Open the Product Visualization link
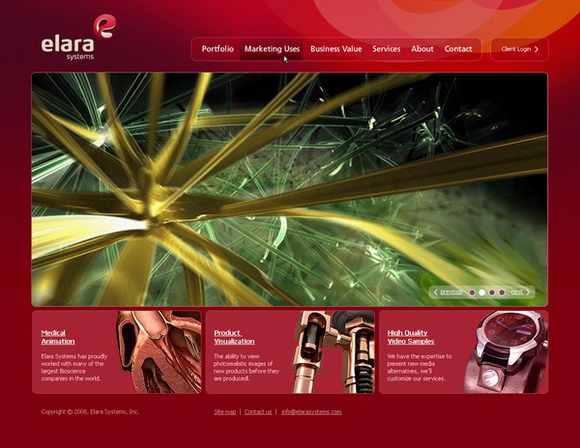 tap(234, 337)
